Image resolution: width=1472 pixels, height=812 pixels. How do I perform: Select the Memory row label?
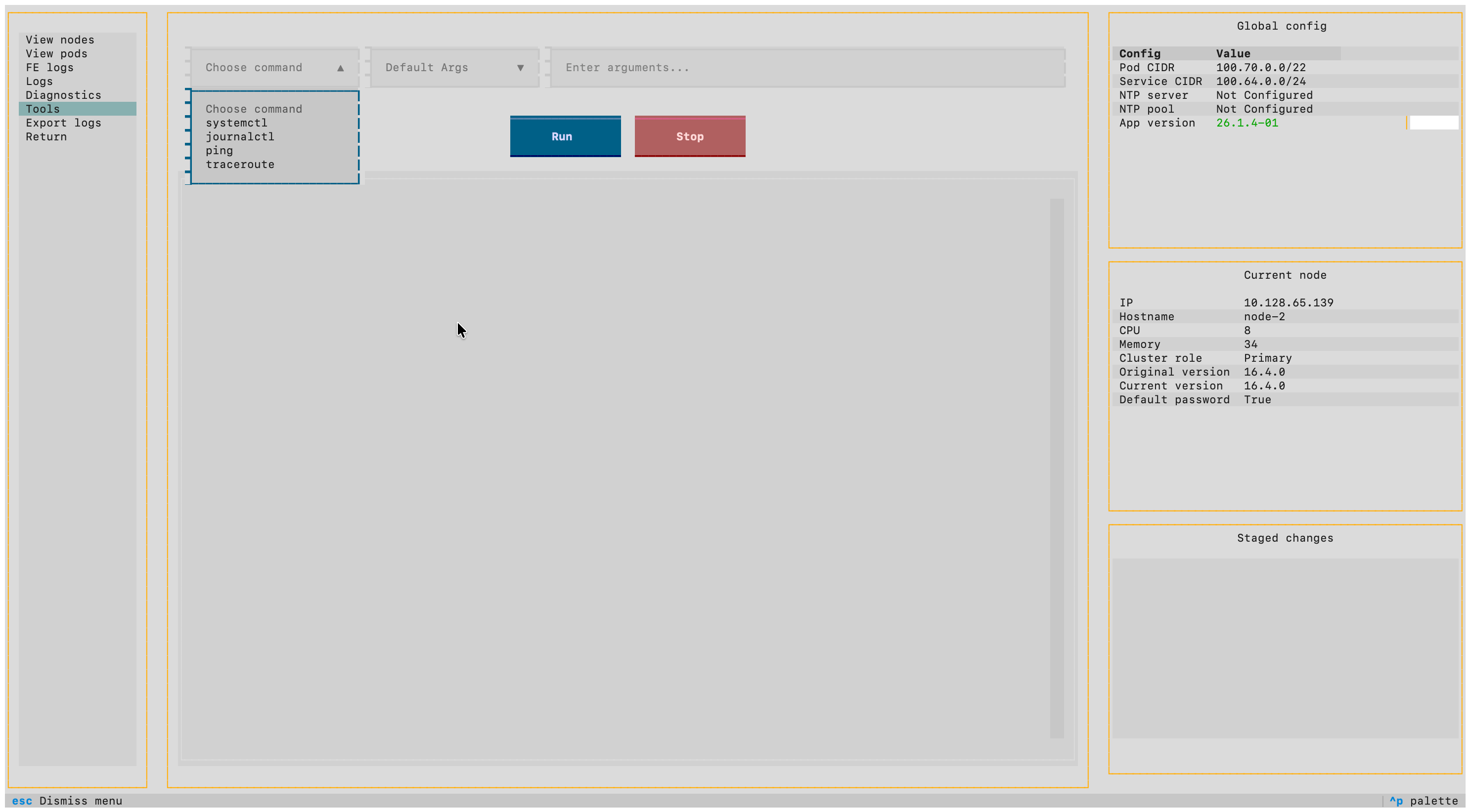tap(1139, 344)
